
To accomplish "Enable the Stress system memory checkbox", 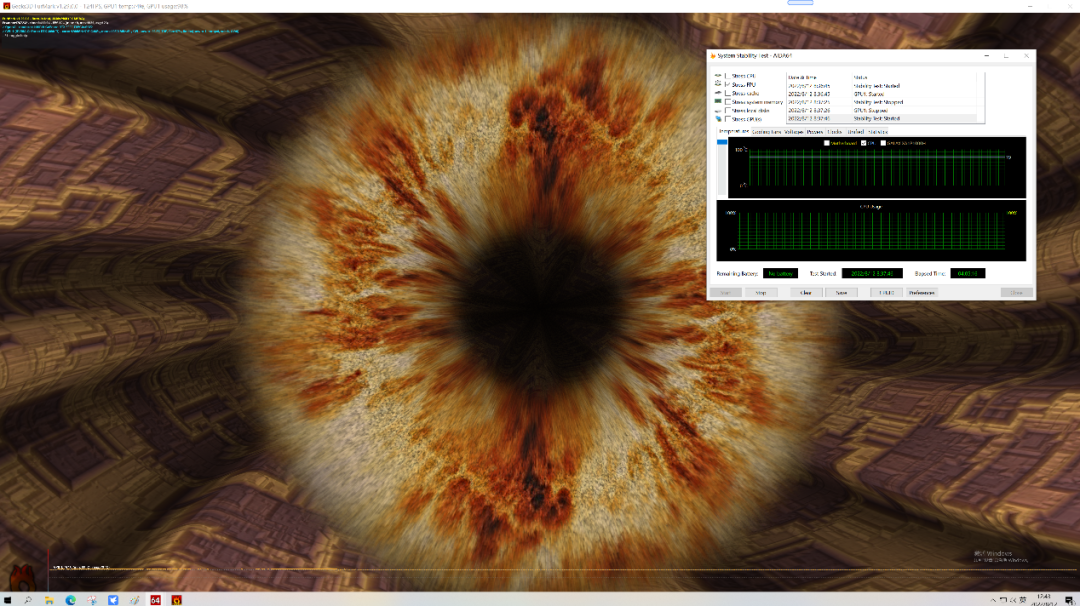I will pyautogui.click(x=728, y=102).
